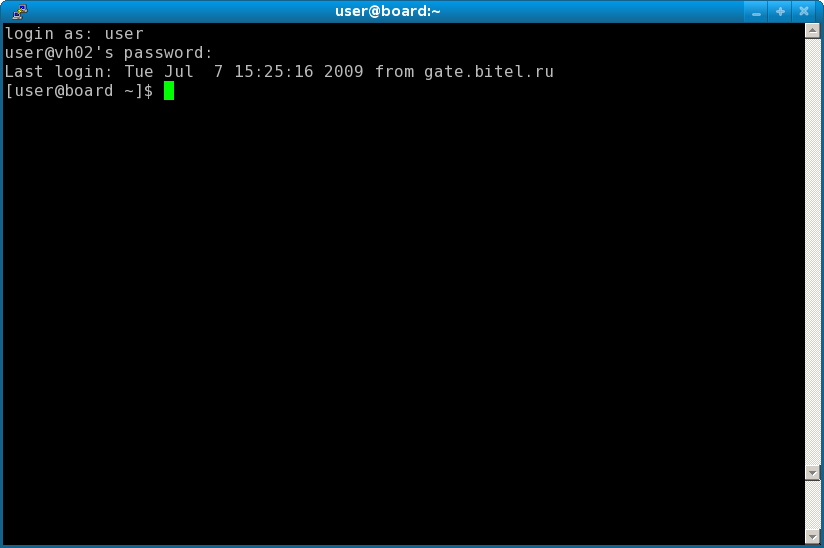Click the 'login as:' text line
The width and height of the screenshot is (824, 548).
click(74, 34)
